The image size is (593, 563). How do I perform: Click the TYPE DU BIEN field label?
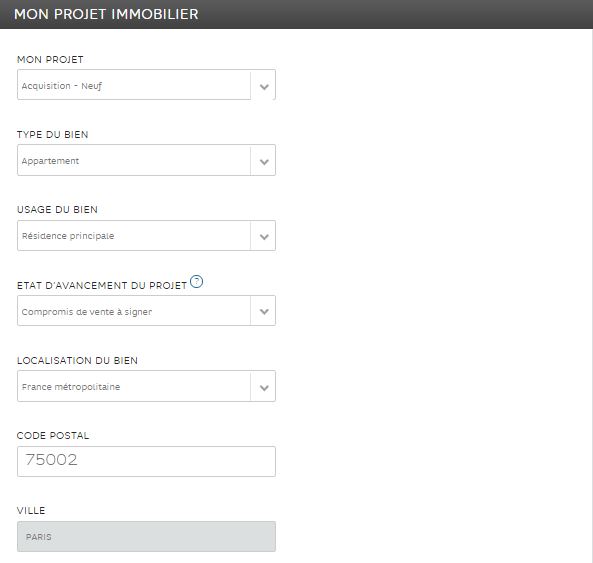coord(53,135)
